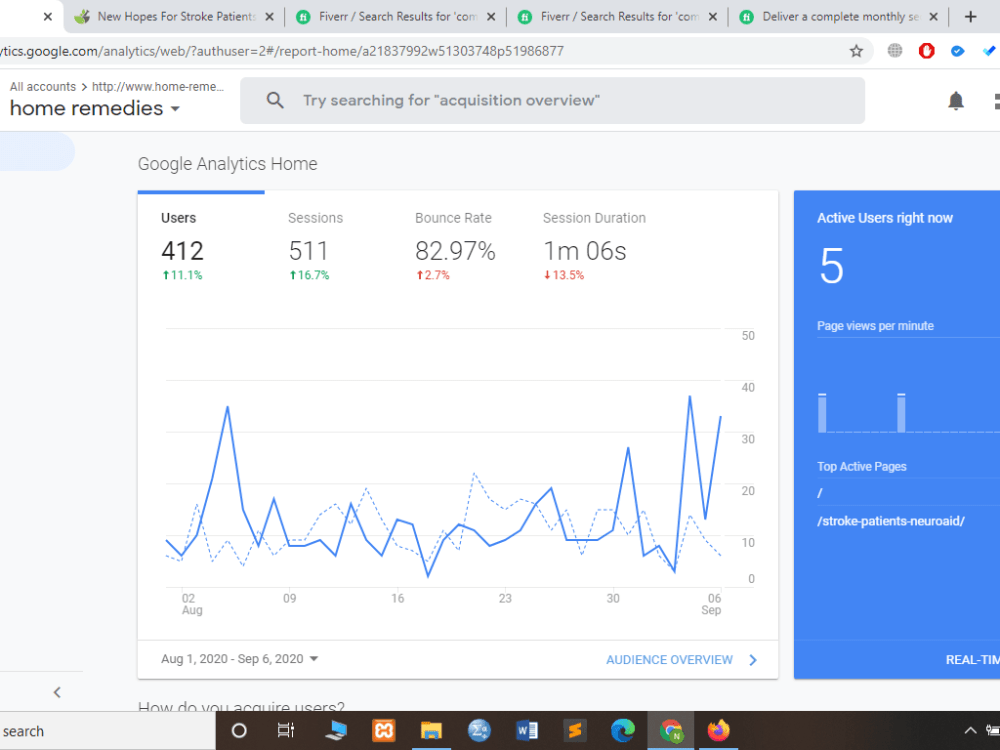This screenshot has width=1000, height=750.
Task: Open Task View on the taskbar
Action: [x=286, y=731]
